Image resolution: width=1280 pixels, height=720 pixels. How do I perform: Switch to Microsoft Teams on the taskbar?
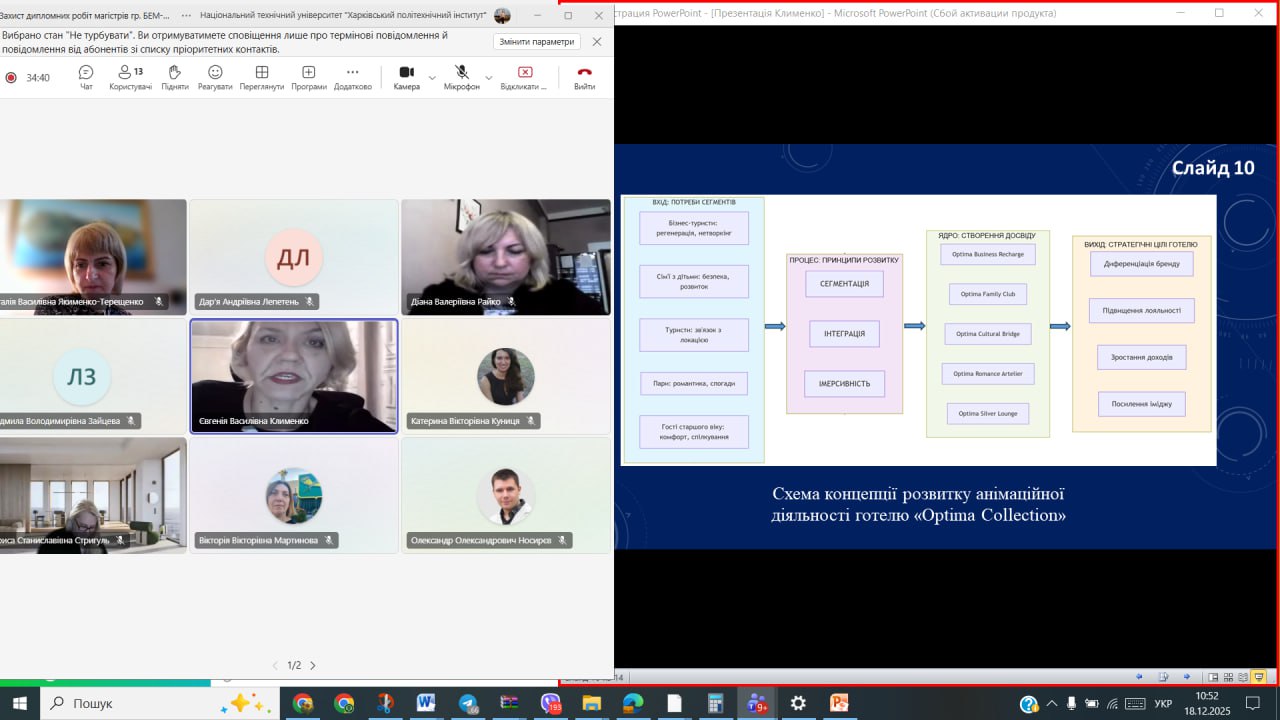click(756, 703)
